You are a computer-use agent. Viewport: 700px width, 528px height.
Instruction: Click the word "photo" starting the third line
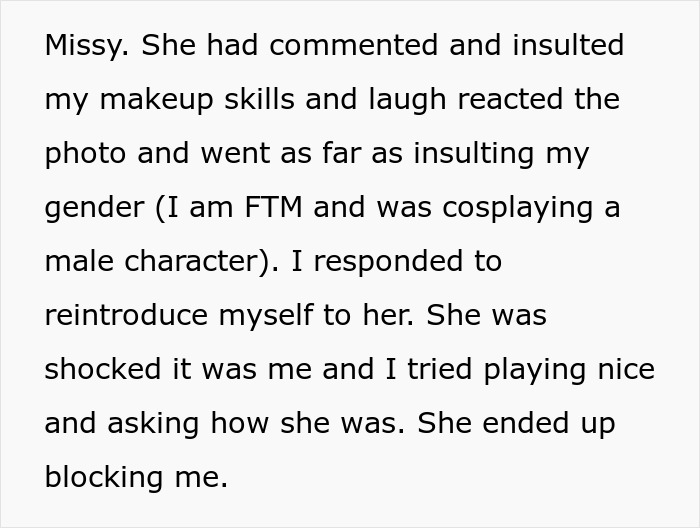(x=83, y=154)
